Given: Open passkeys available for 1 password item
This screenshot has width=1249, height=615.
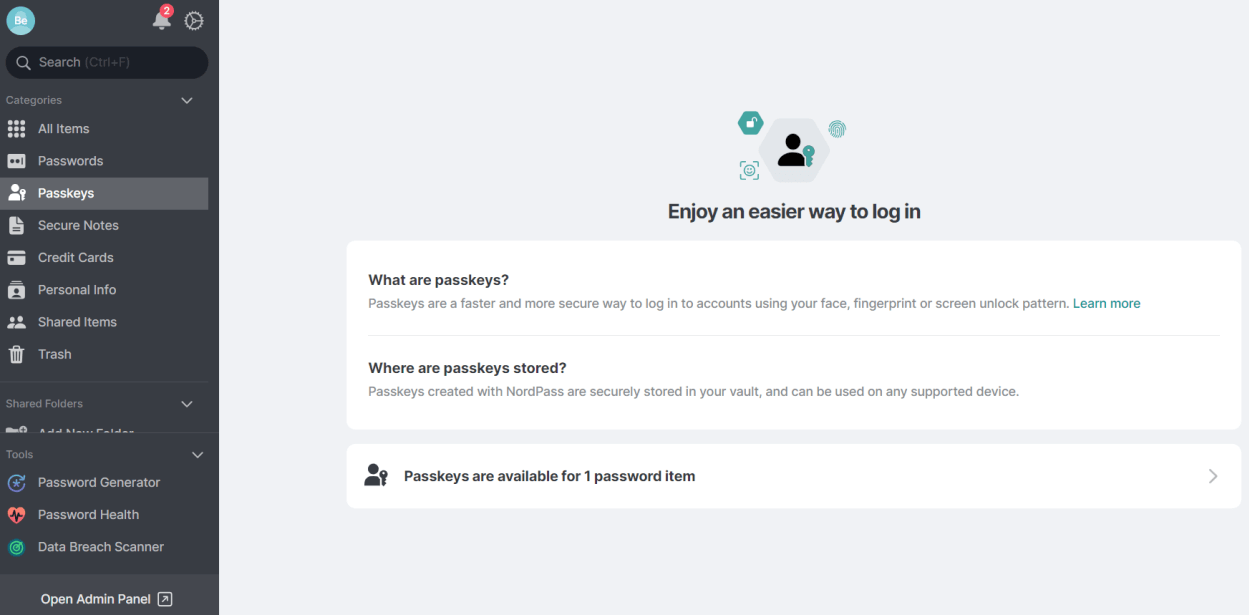Looking at the screenshot, I should [x=793, y=476].
